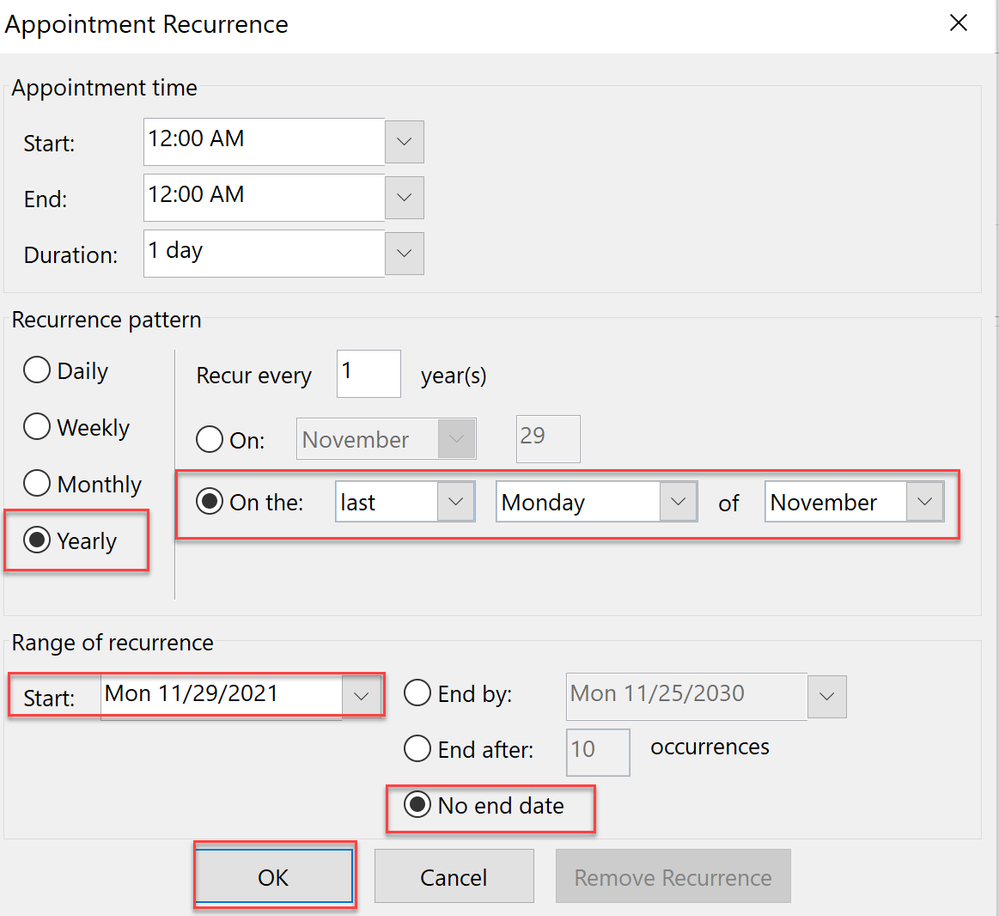
Task: Select the 'No end date' option
Action: click(418, 805)
